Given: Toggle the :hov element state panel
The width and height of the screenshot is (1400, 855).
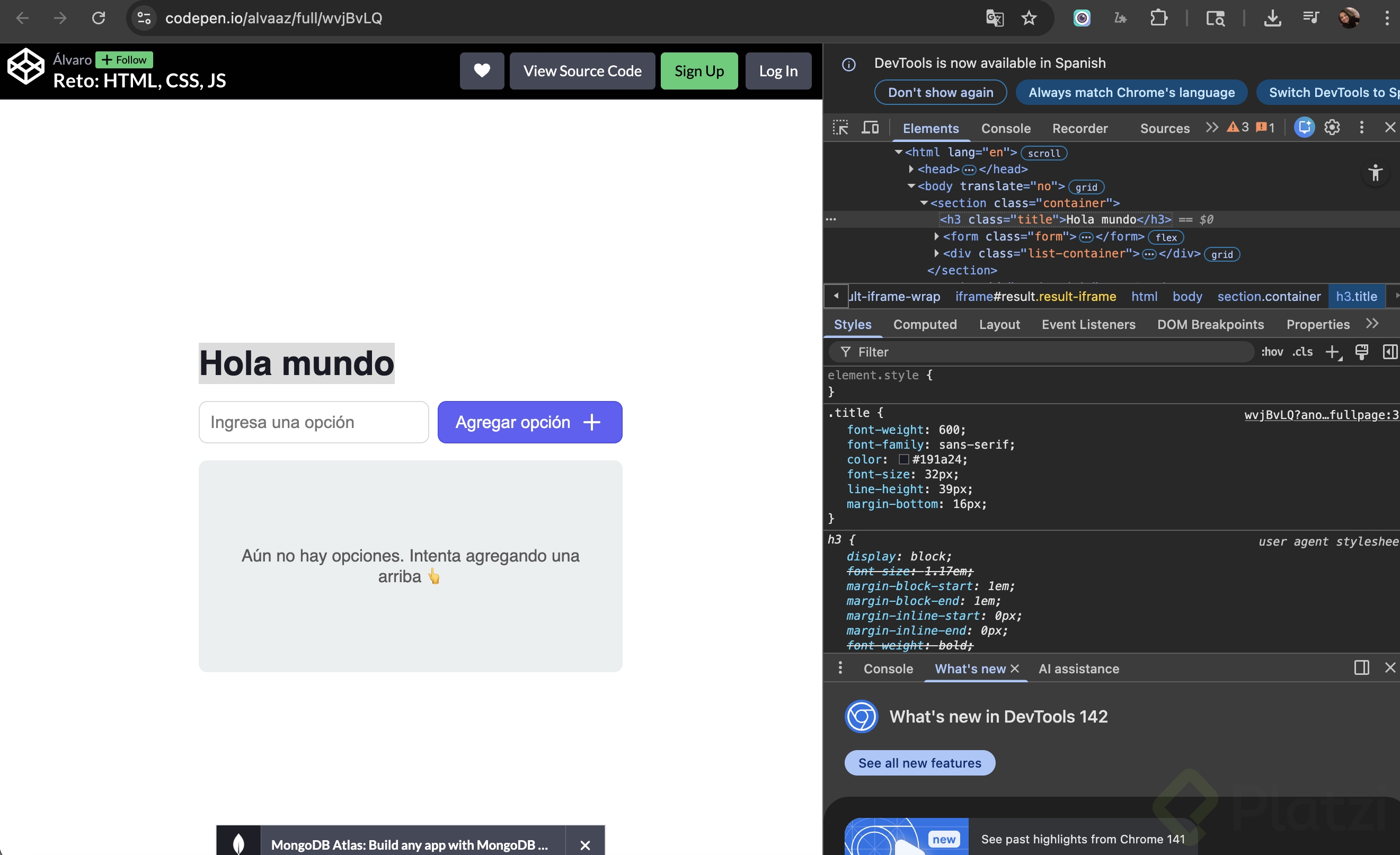Looking at the screenshot, I should [x=1272, y=352].
